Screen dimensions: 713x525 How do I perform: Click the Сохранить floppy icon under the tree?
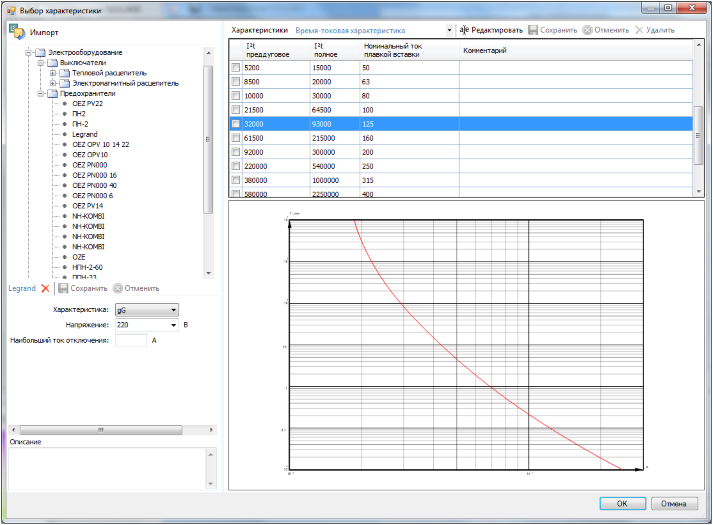(63, 288)
